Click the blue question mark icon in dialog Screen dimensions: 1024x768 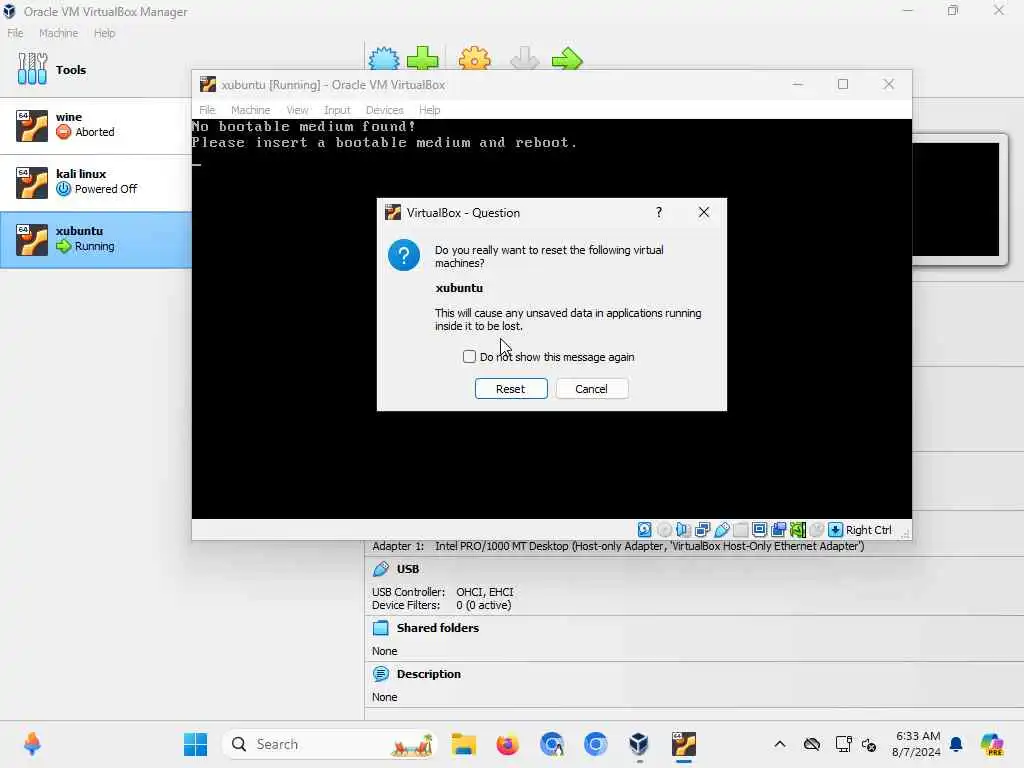[x=404, y=255]
